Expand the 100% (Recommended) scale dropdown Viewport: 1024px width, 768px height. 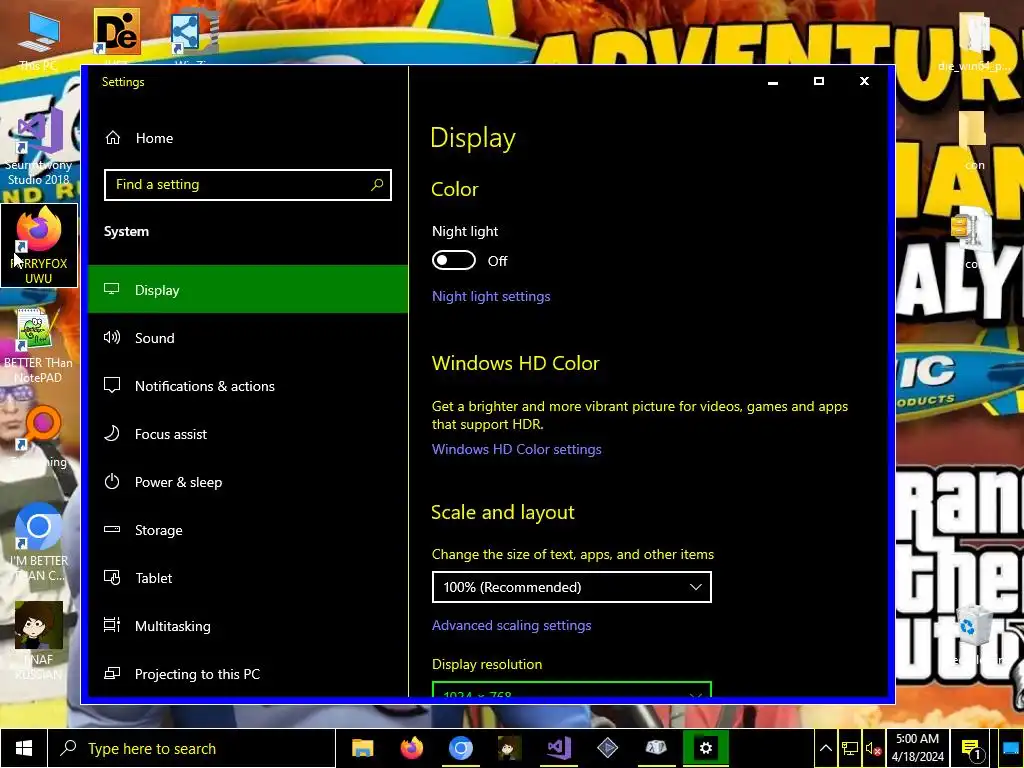click(x=571, y=587)
